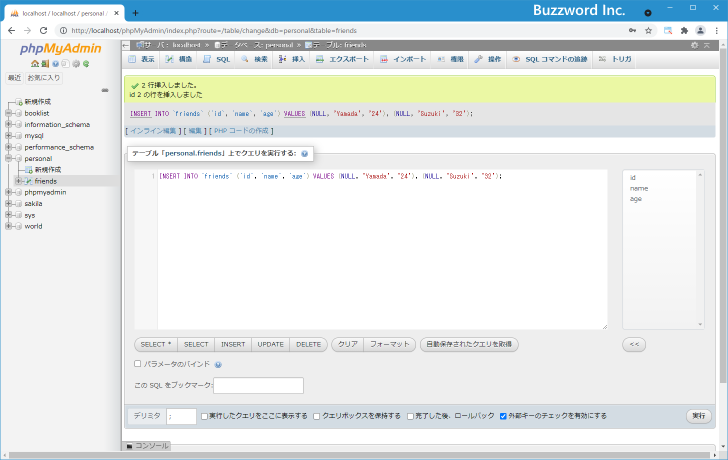This screenshot has width=728, height=460.
Task: Click the browser back arrow
Action: point(11,31)
